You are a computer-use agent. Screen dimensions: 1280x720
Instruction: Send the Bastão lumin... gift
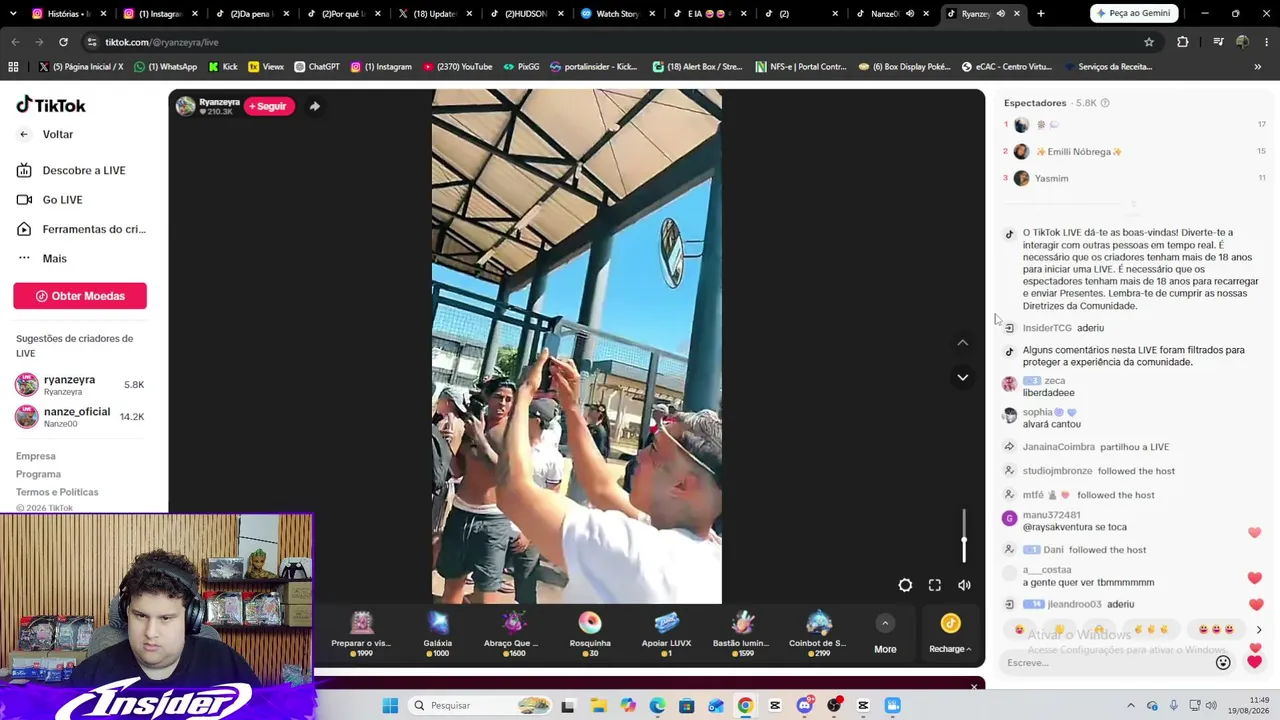coord(741,635)
